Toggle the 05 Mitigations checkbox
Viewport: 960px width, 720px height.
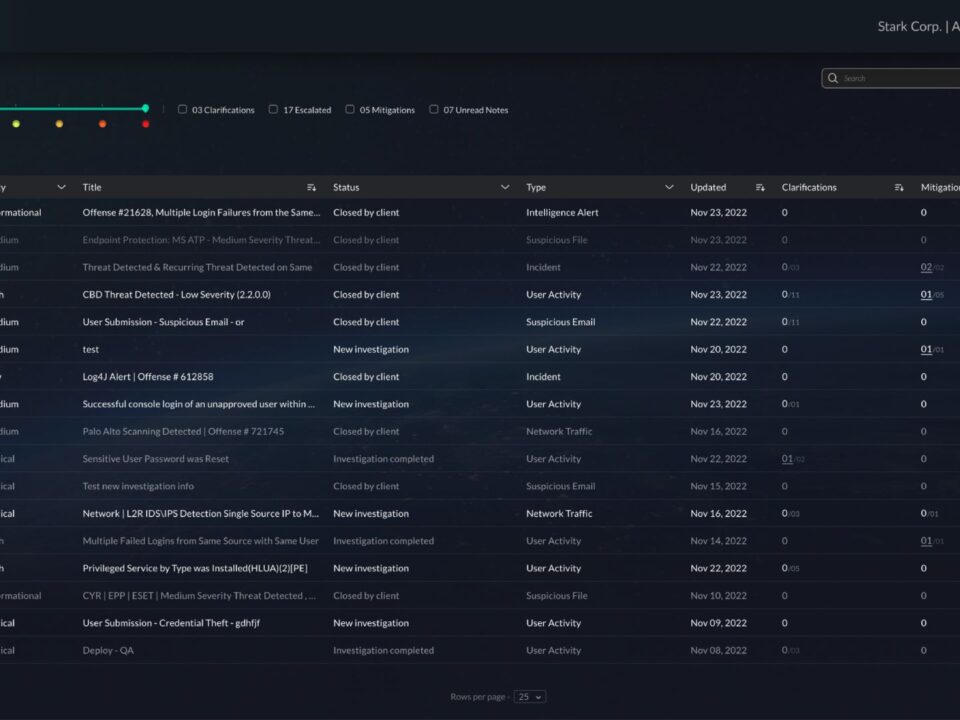[350, 109]
